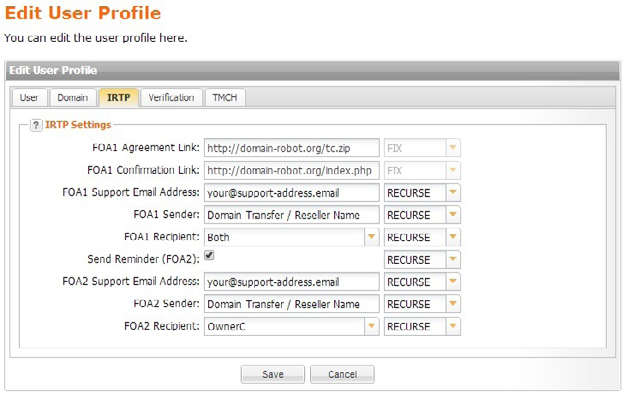The image size is (629, 396).
Task: Click the 'FOA1 Agreement Link:' label
Action: coord(146,148)
